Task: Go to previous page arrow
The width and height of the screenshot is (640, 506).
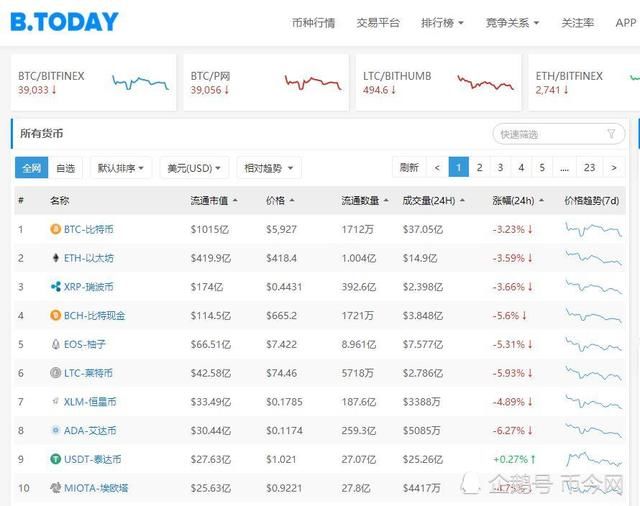Action: 437,167
